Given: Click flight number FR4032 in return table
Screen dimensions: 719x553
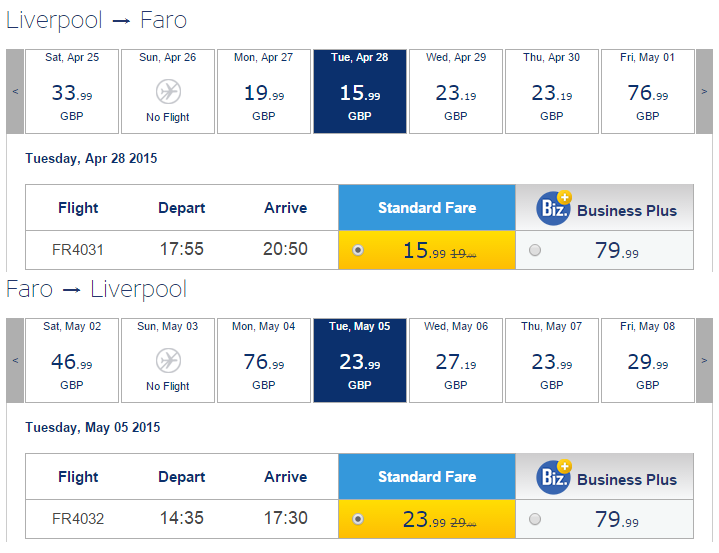Looking at the screenshot, I should coord(78,519).
